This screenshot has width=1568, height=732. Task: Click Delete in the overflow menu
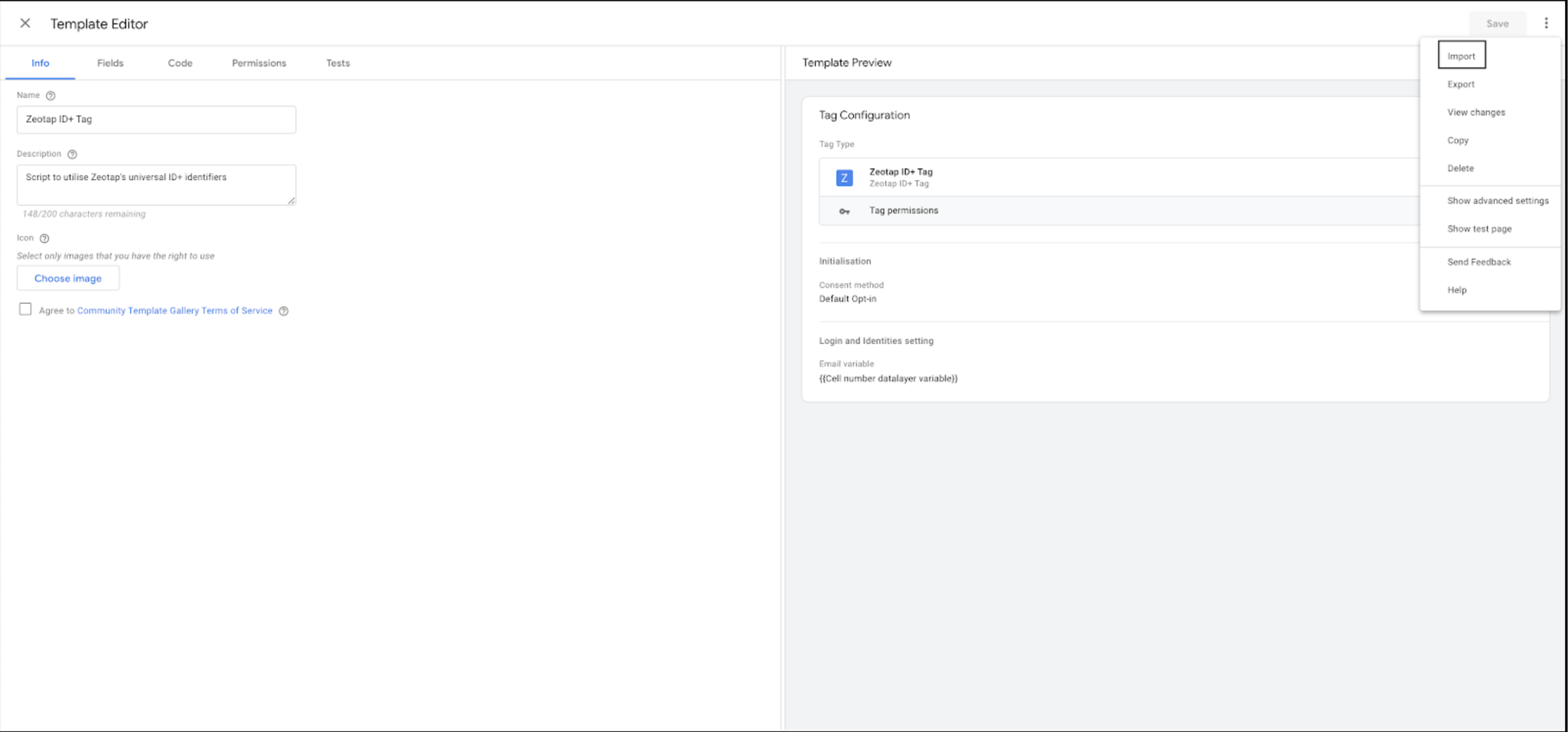1460,168
